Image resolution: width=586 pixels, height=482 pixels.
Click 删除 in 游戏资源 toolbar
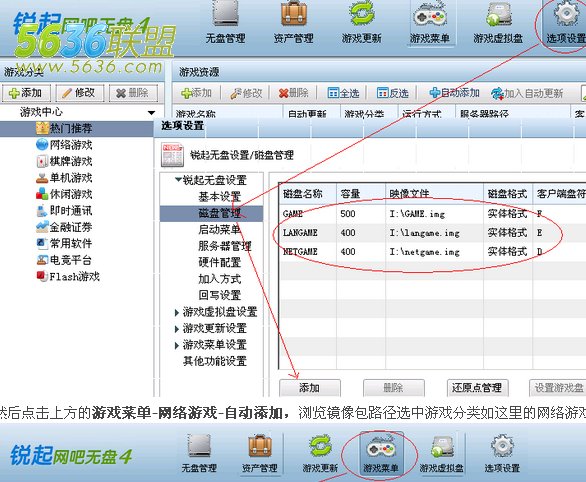[294, 93]
